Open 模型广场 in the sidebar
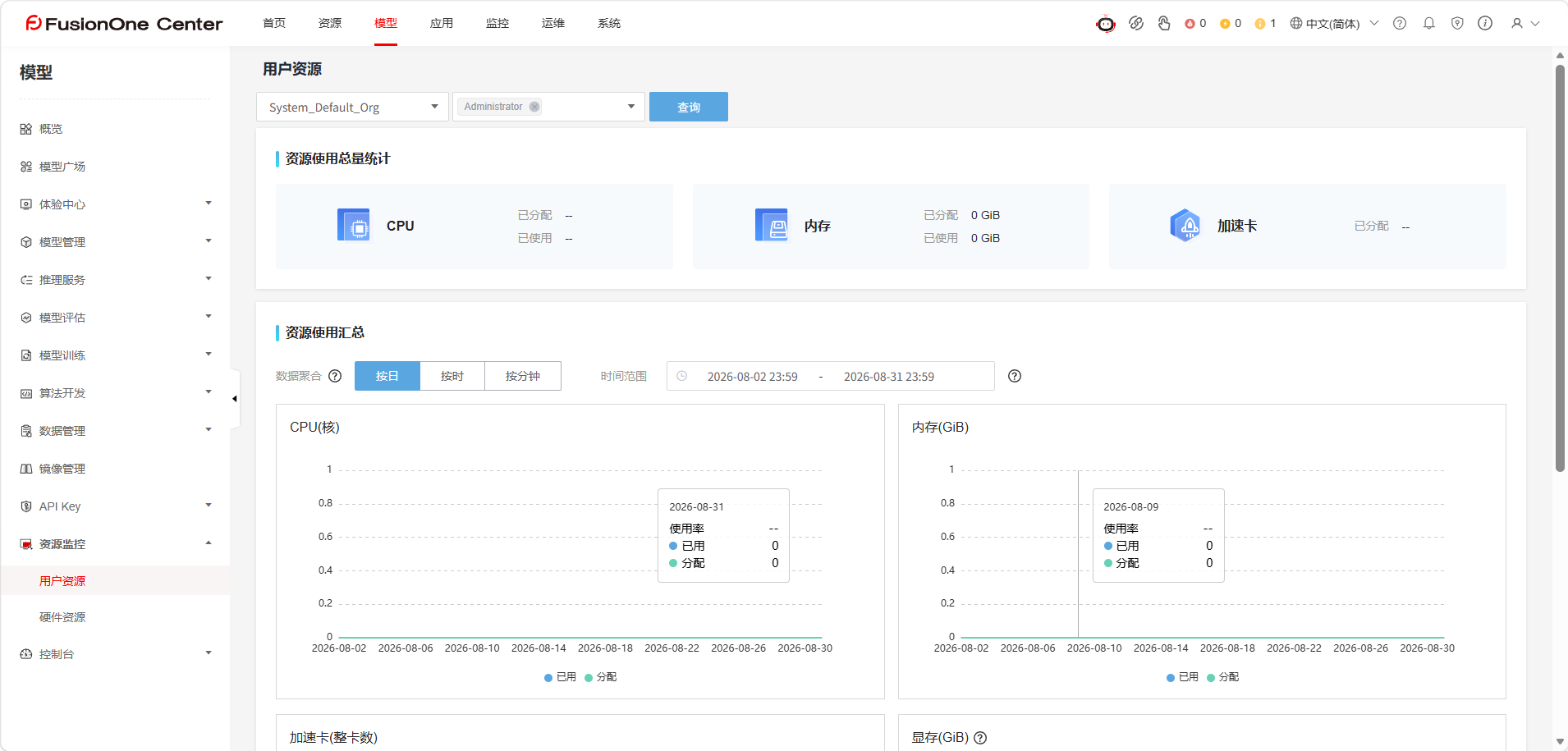The height and width of the screenshot is (751, 1568). [62, 166]
